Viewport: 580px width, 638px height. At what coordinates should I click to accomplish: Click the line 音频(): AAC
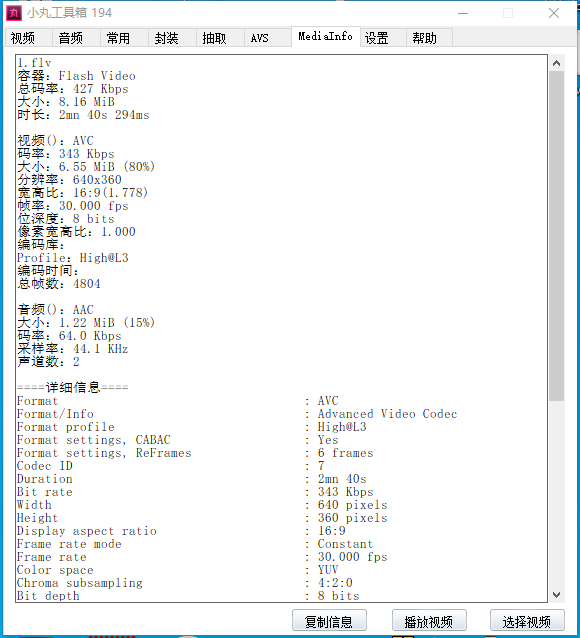pos(55,310)
